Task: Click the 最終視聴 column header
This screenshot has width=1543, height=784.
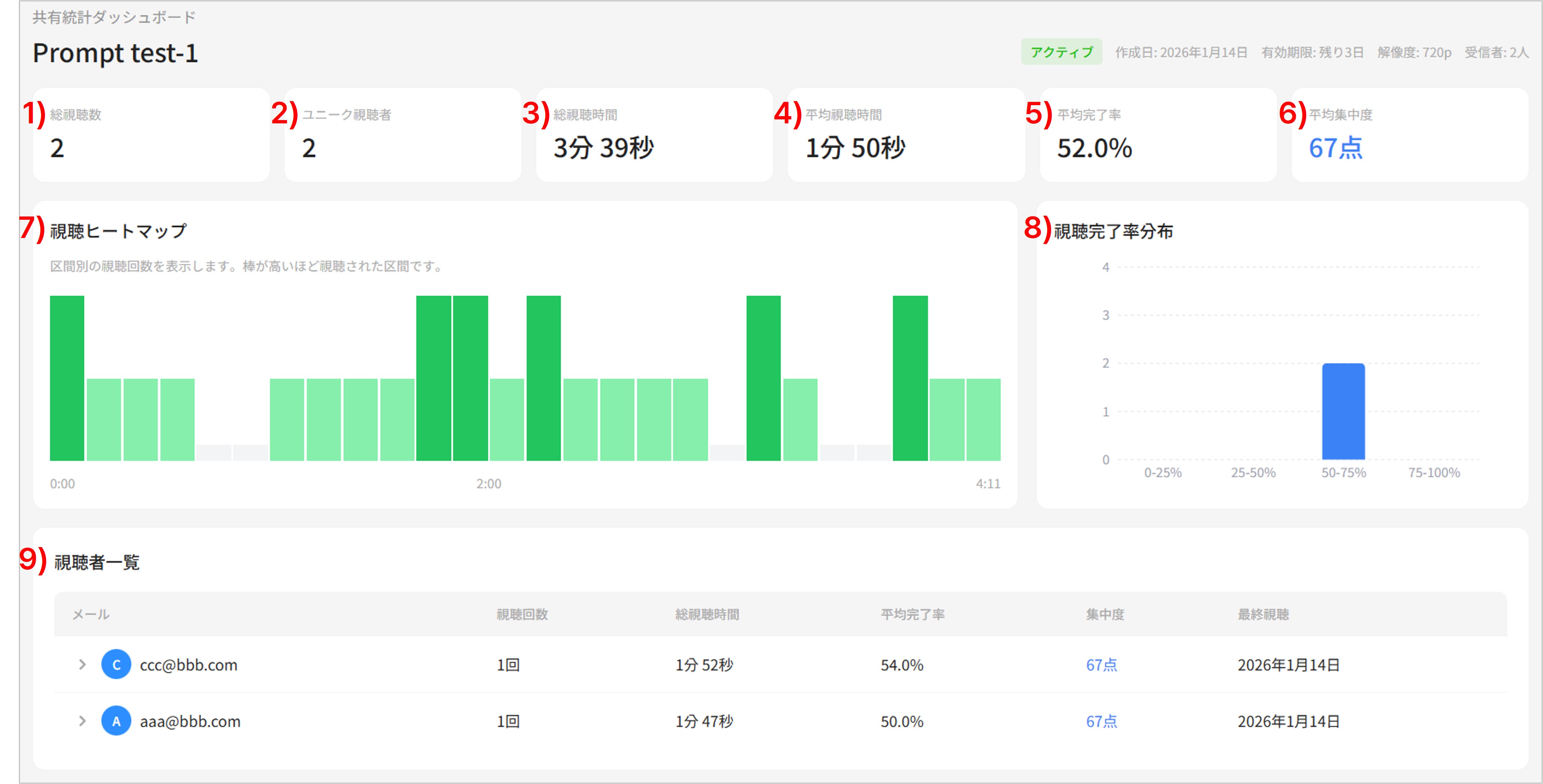Action: (1263, 614)
